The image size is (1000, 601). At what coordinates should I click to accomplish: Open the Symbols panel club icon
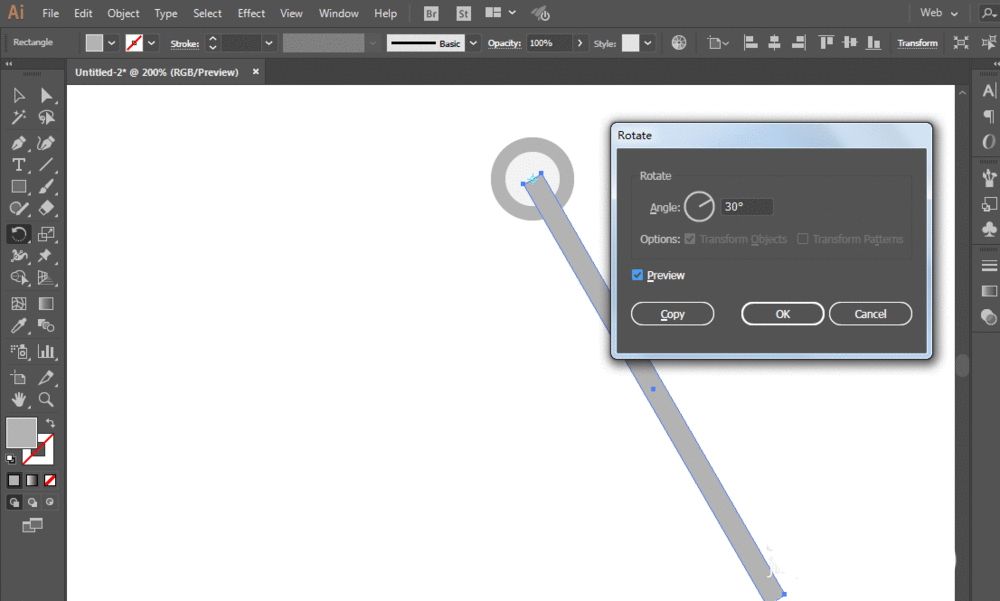click(989, 229)
